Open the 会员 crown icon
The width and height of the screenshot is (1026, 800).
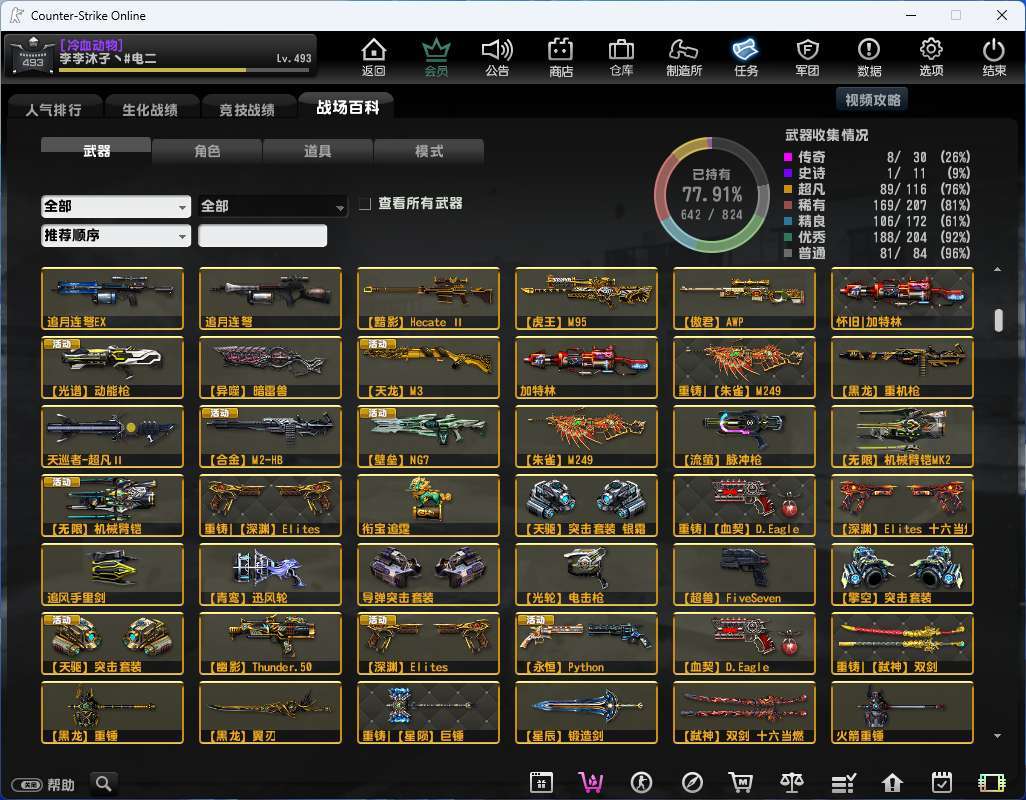click(x=436, y=57)
